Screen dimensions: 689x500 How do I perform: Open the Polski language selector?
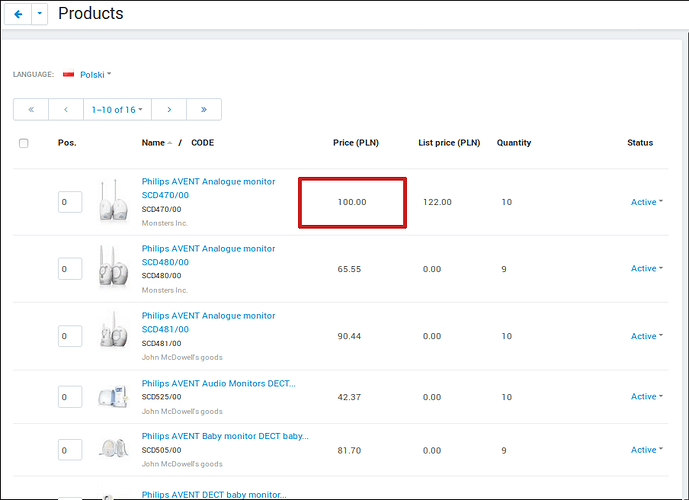pyautogui.click(x=95, y=75)
